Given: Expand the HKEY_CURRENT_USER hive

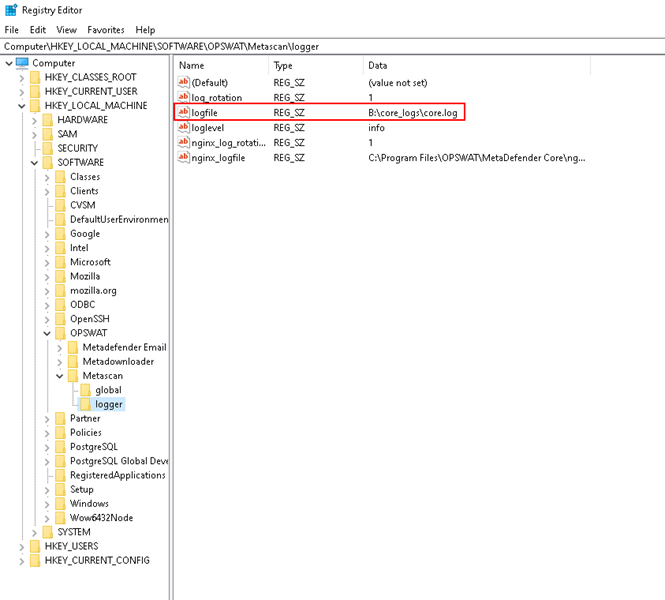Looking at the screenshot, I should click(x=22, y=92).
